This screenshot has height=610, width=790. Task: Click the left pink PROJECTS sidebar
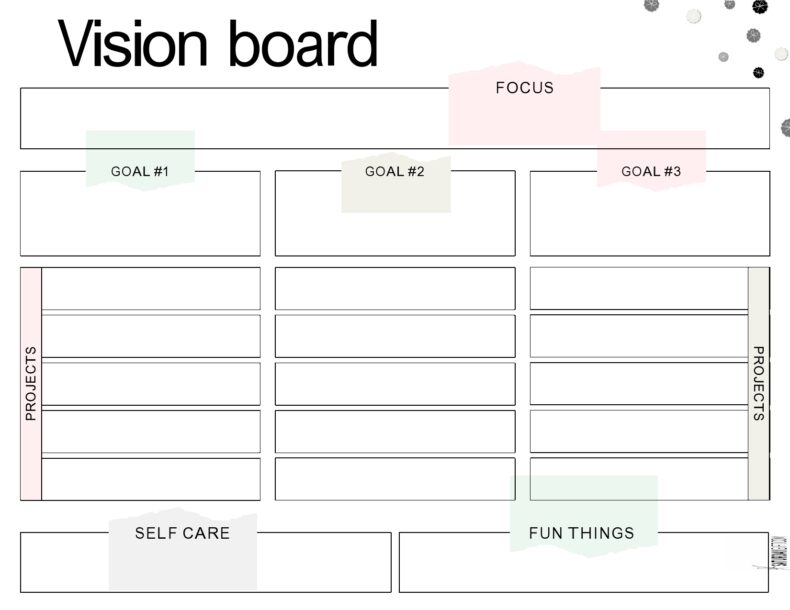(x=30, y=383)
